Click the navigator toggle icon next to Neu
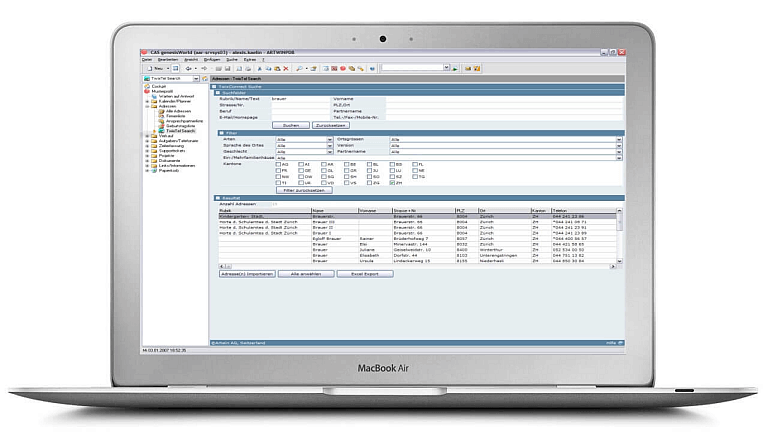Screen dimensions: 768x445 point(175,69)
